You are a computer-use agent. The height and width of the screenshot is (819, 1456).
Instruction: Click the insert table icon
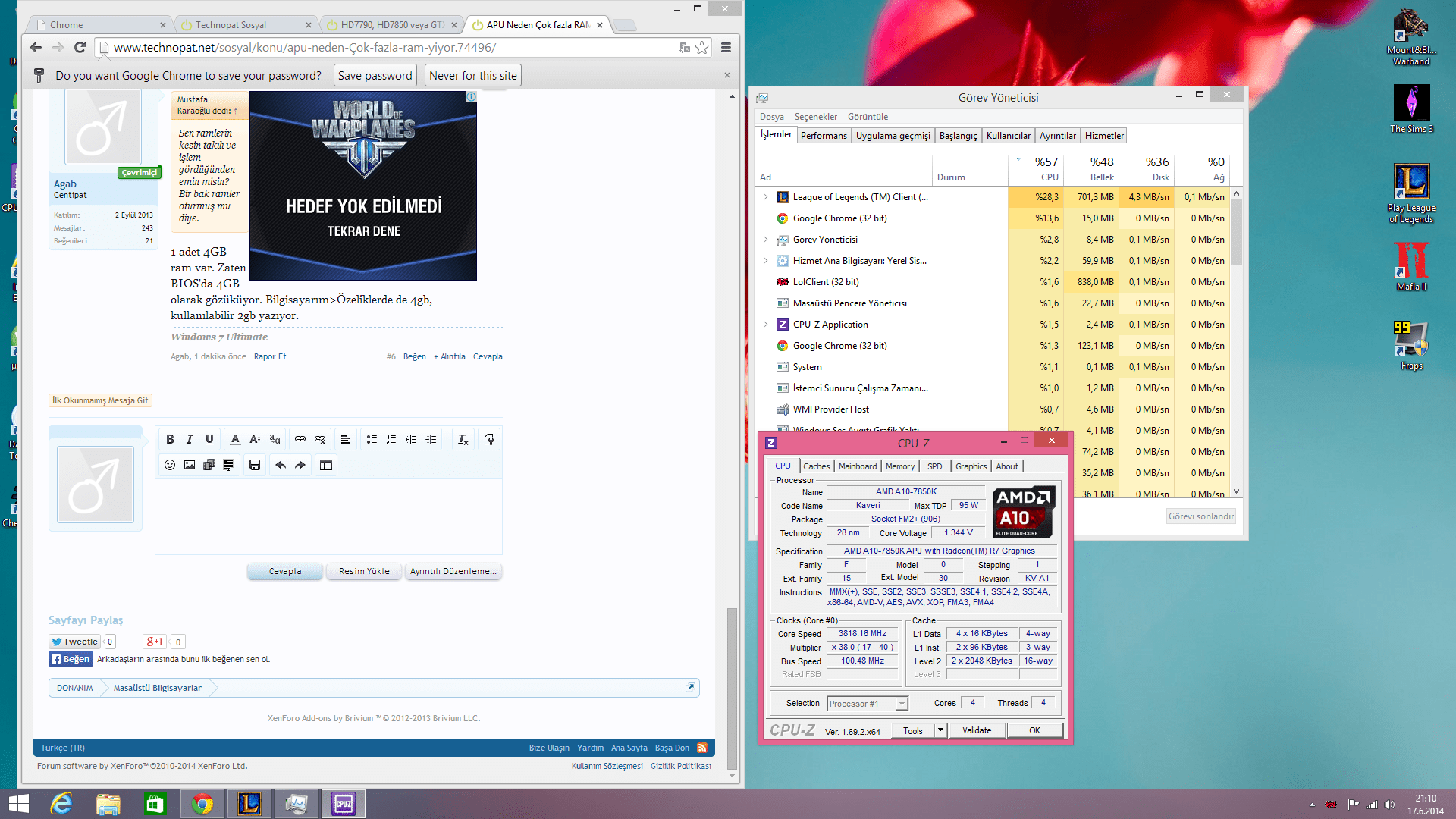326,465
